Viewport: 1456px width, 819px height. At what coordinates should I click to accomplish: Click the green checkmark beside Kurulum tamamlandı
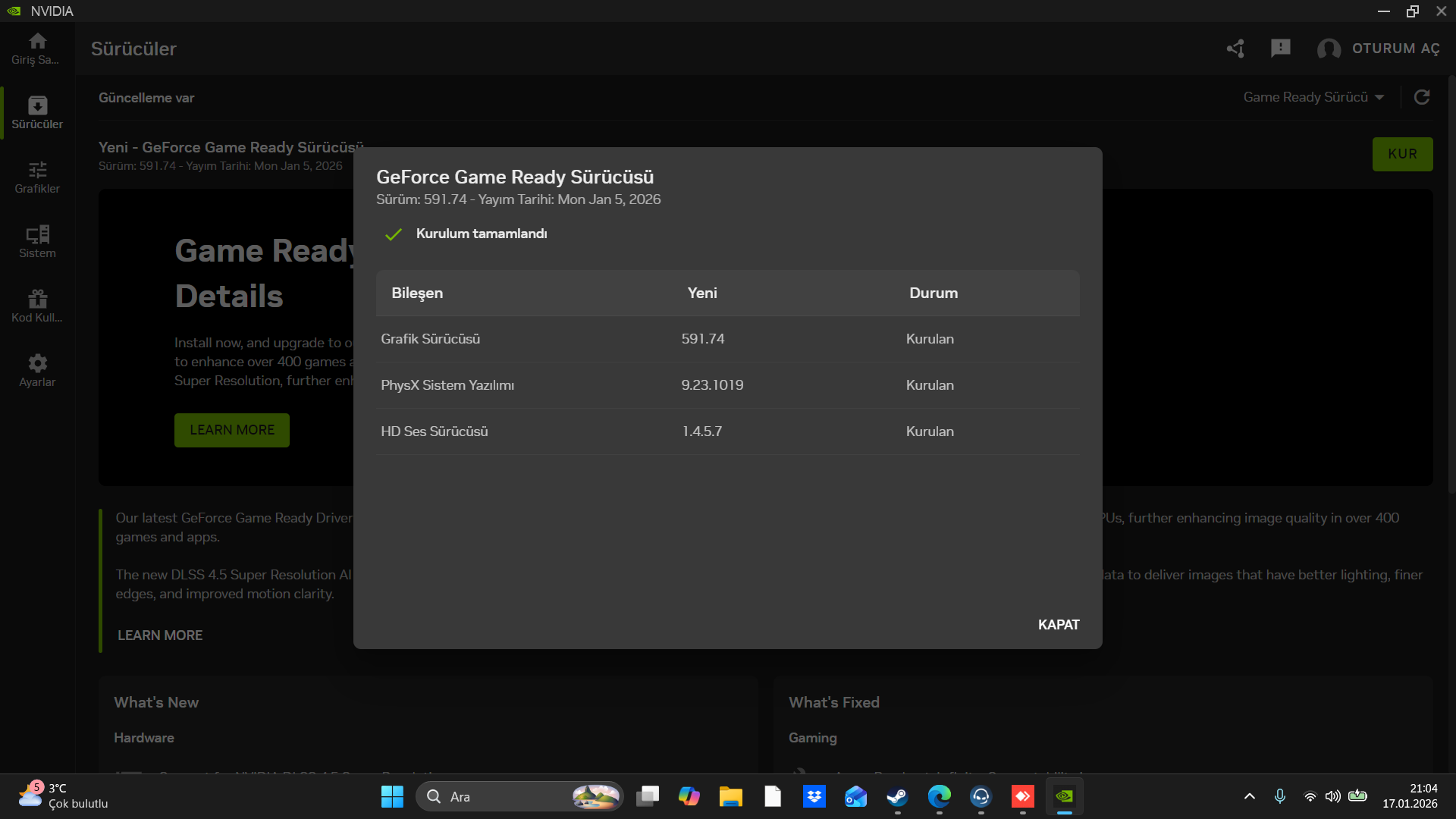393,234
